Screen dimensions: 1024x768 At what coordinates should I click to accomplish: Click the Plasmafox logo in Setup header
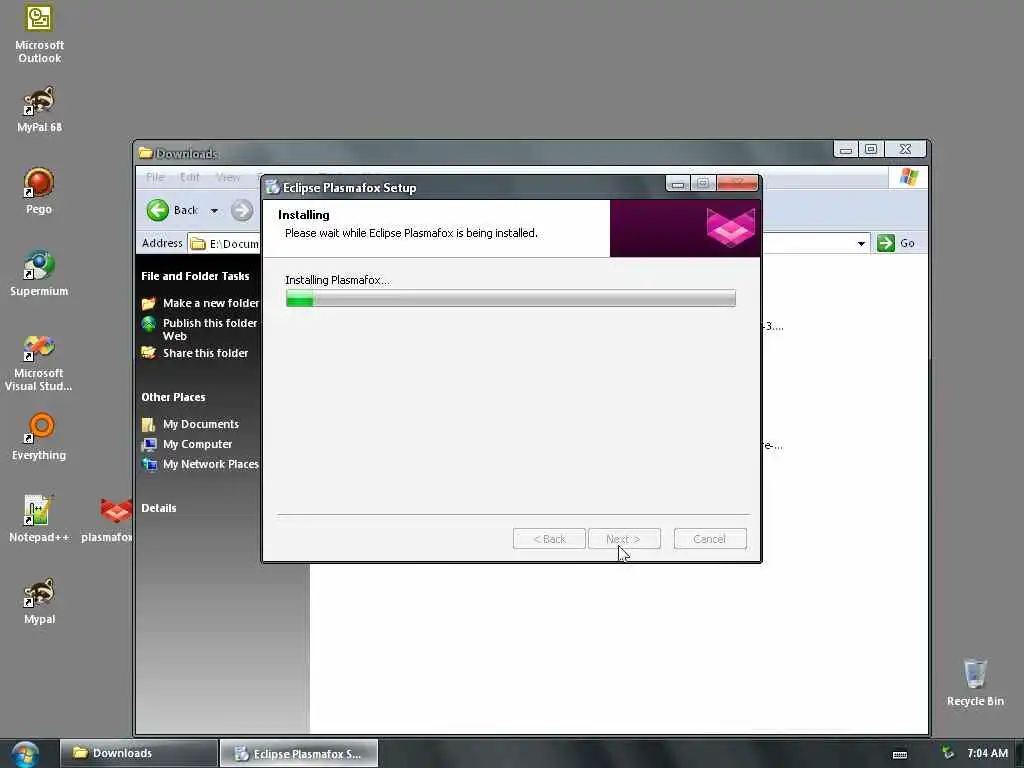click(x=730, y=227)
